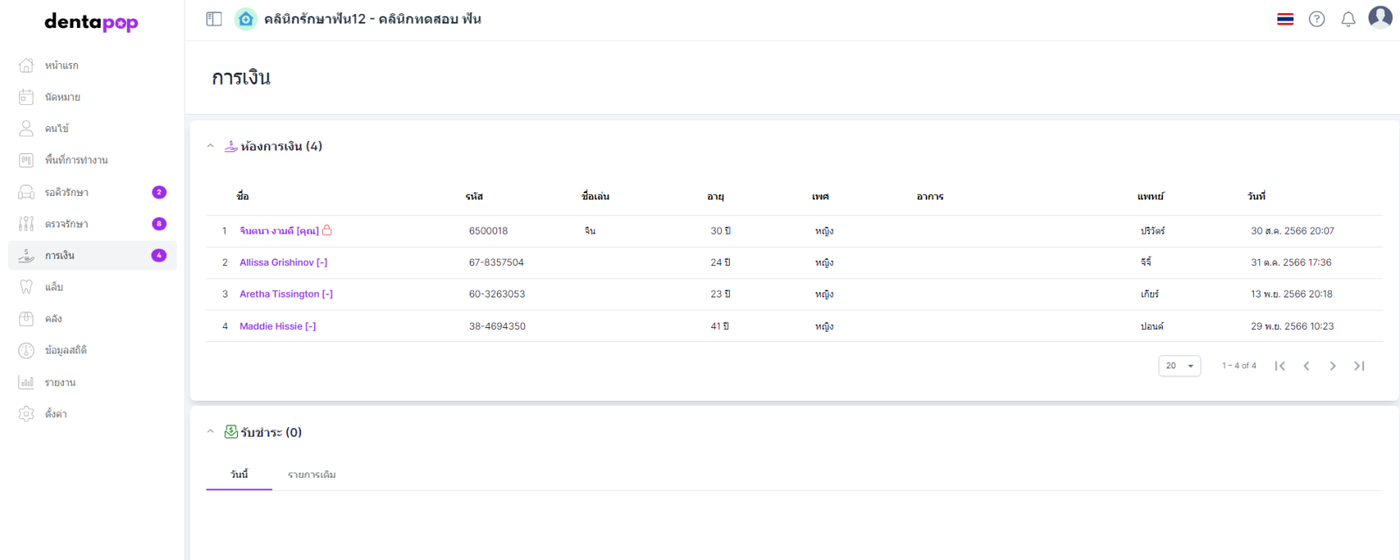The width and height of the screenshot is (1400, 560).
Task: Click the clinic home badge icon
Action: tap(246, 19)
